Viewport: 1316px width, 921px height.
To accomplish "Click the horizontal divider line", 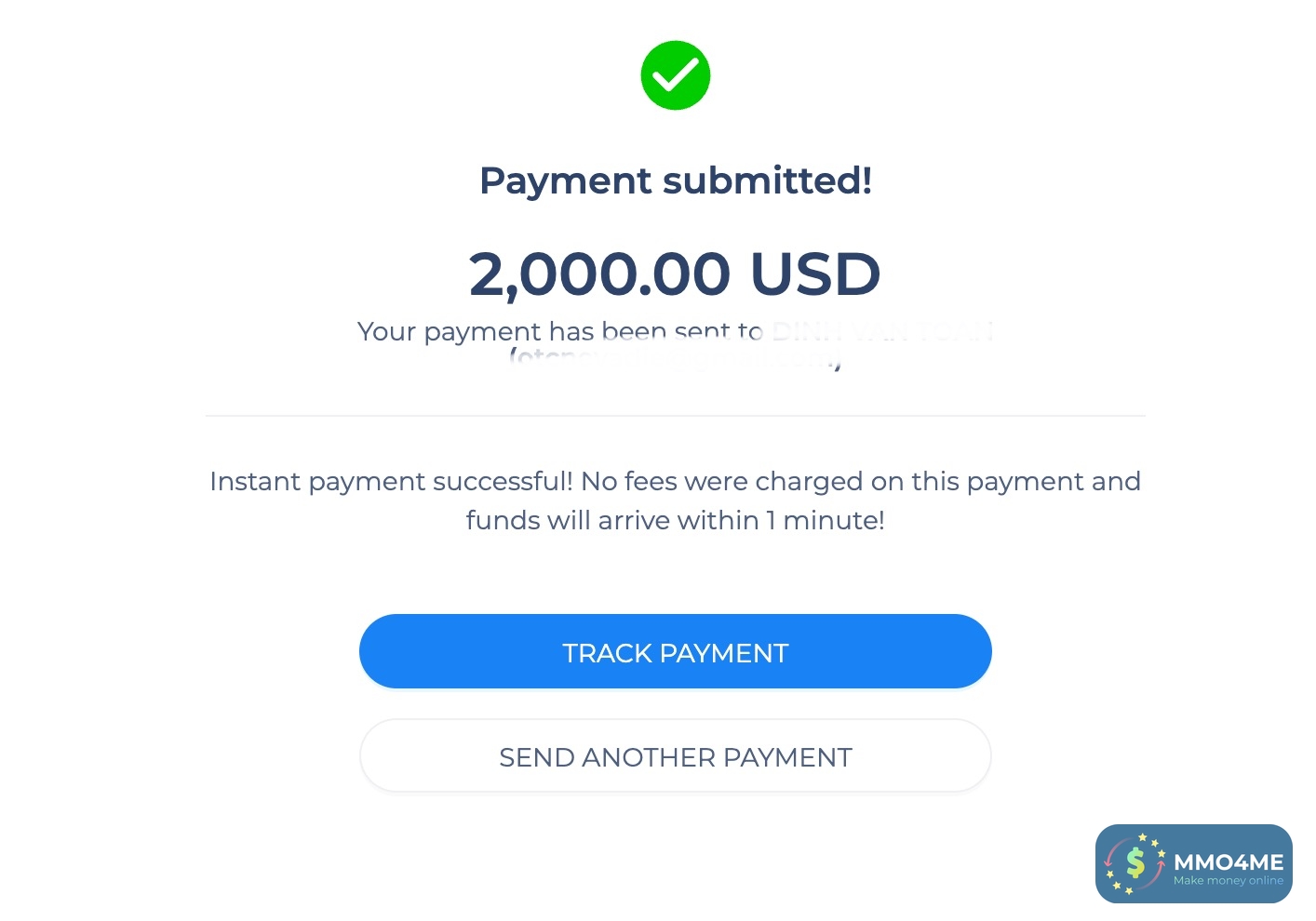I will pos(675,416).
